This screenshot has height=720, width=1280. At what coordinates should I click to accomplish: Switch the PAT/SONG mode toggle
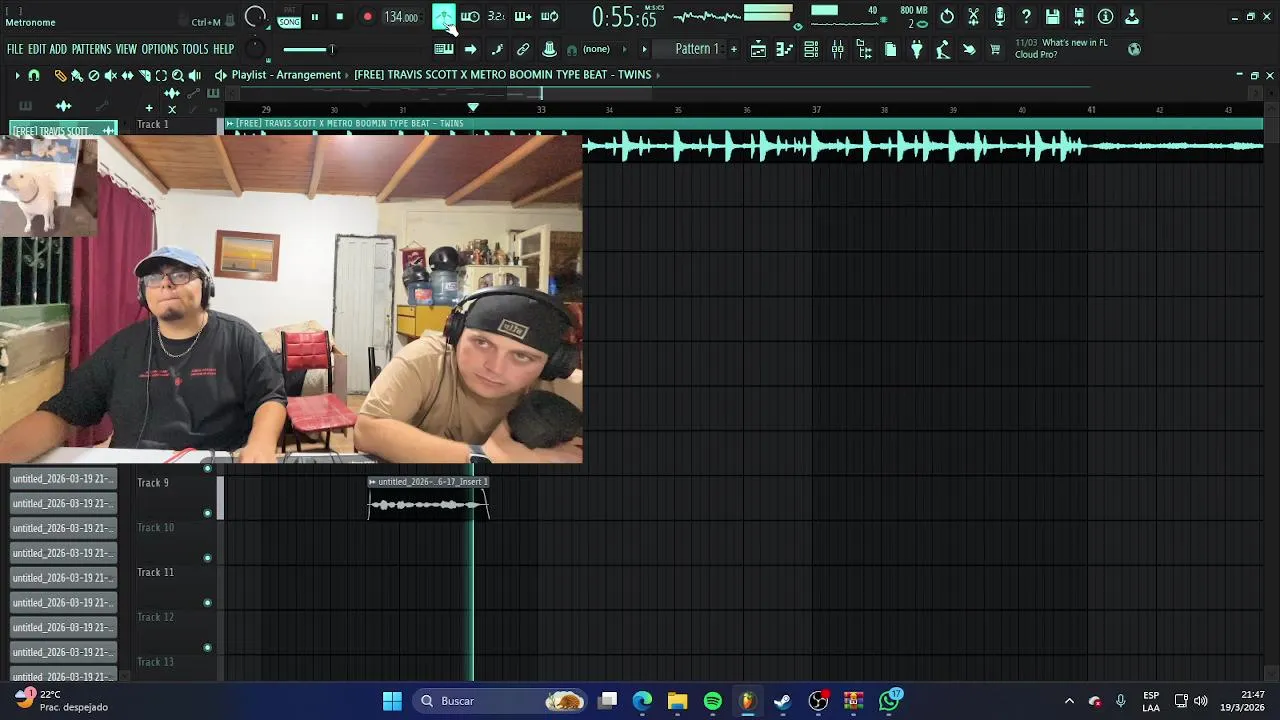[x=289, y=17]
